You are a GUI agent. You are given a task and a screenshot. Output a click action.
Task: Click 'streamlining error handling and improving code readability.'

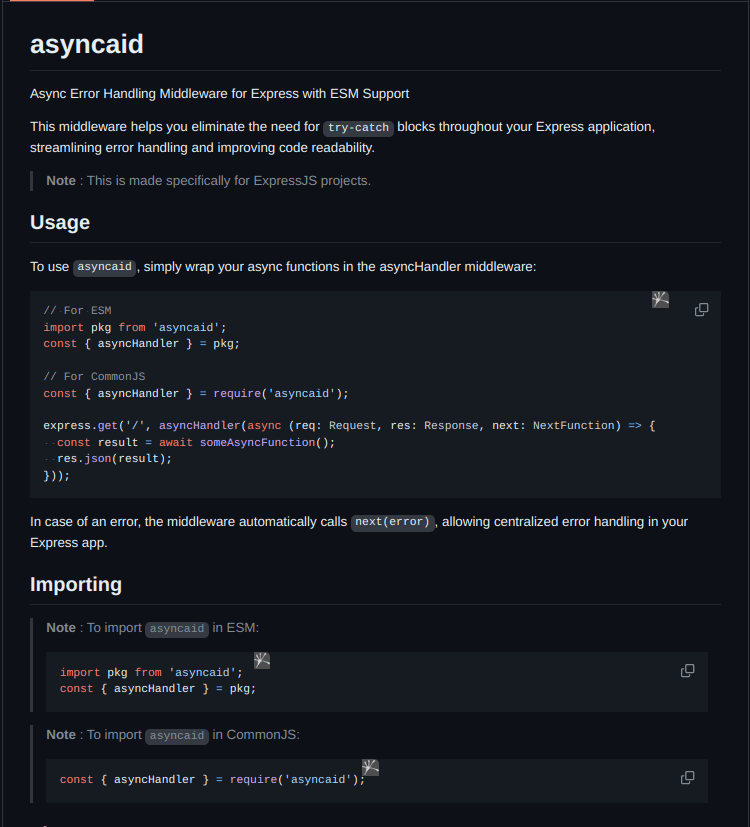point(202,148)
